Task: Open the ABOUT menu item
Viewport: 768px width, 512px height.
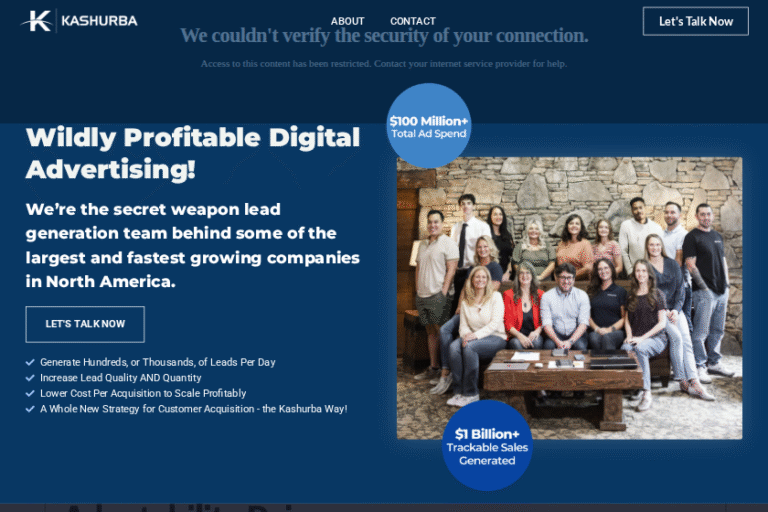Action: (x=347, y=21)
